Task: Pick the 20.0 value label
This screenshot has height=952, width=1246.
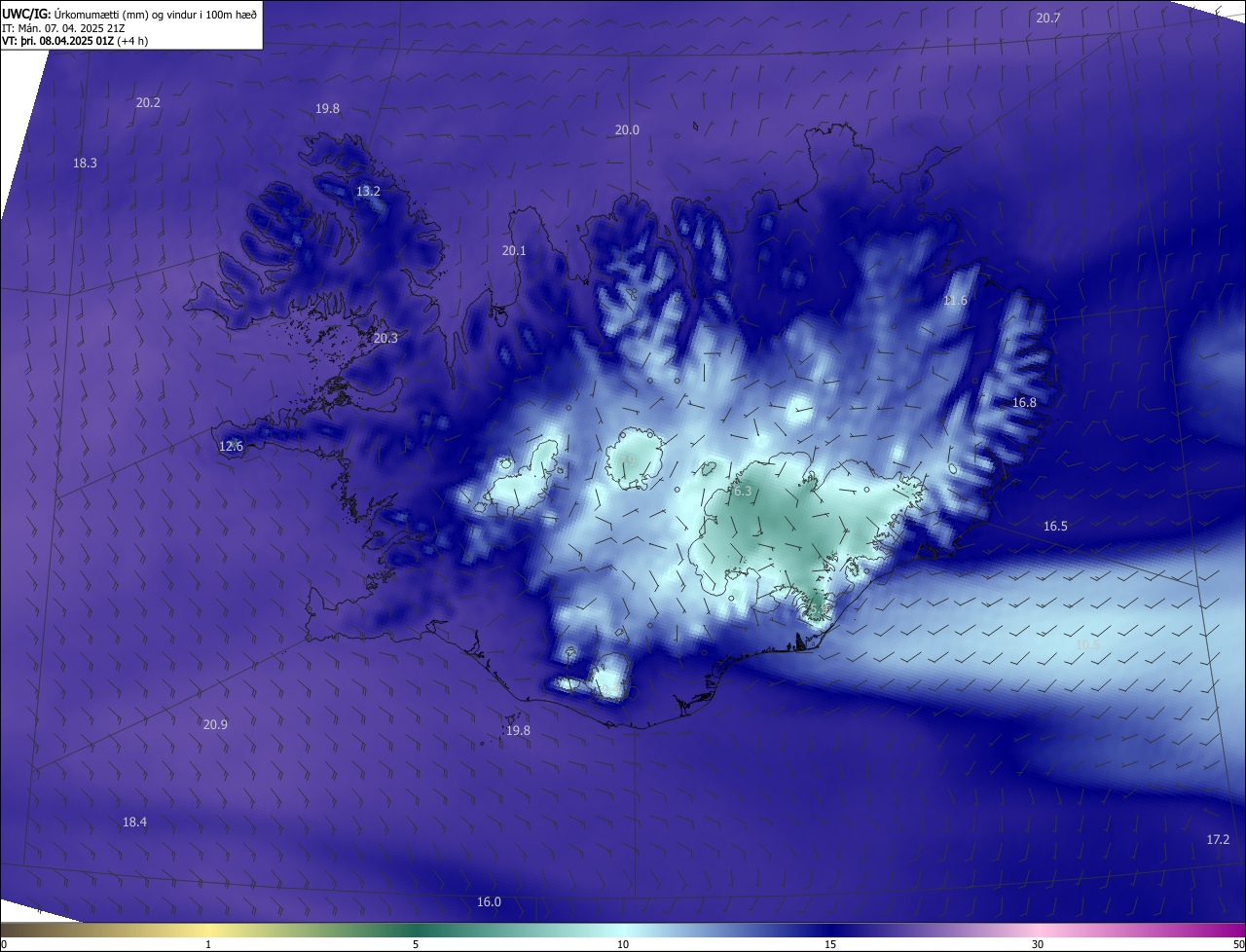Action: point(627,129)
